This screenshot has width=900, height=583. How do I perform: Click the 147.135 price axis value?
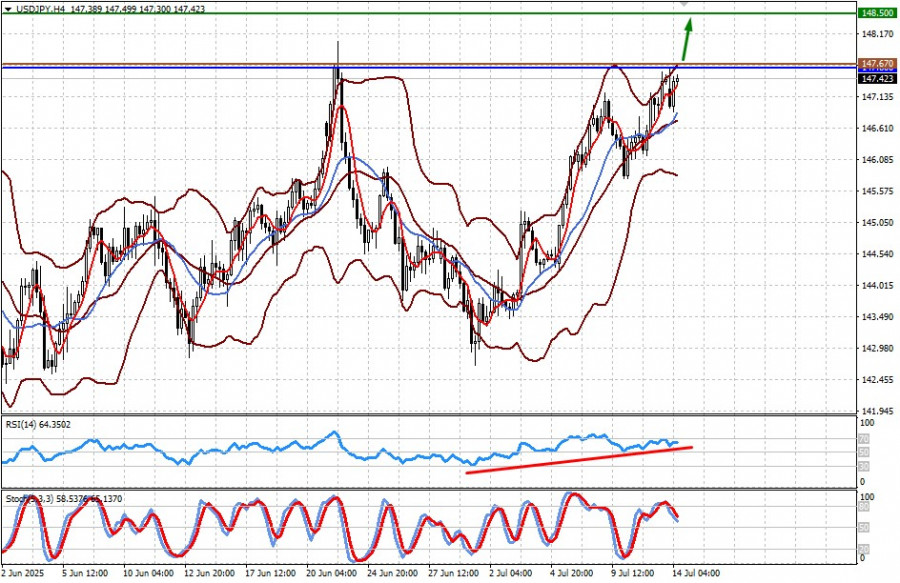878,96
